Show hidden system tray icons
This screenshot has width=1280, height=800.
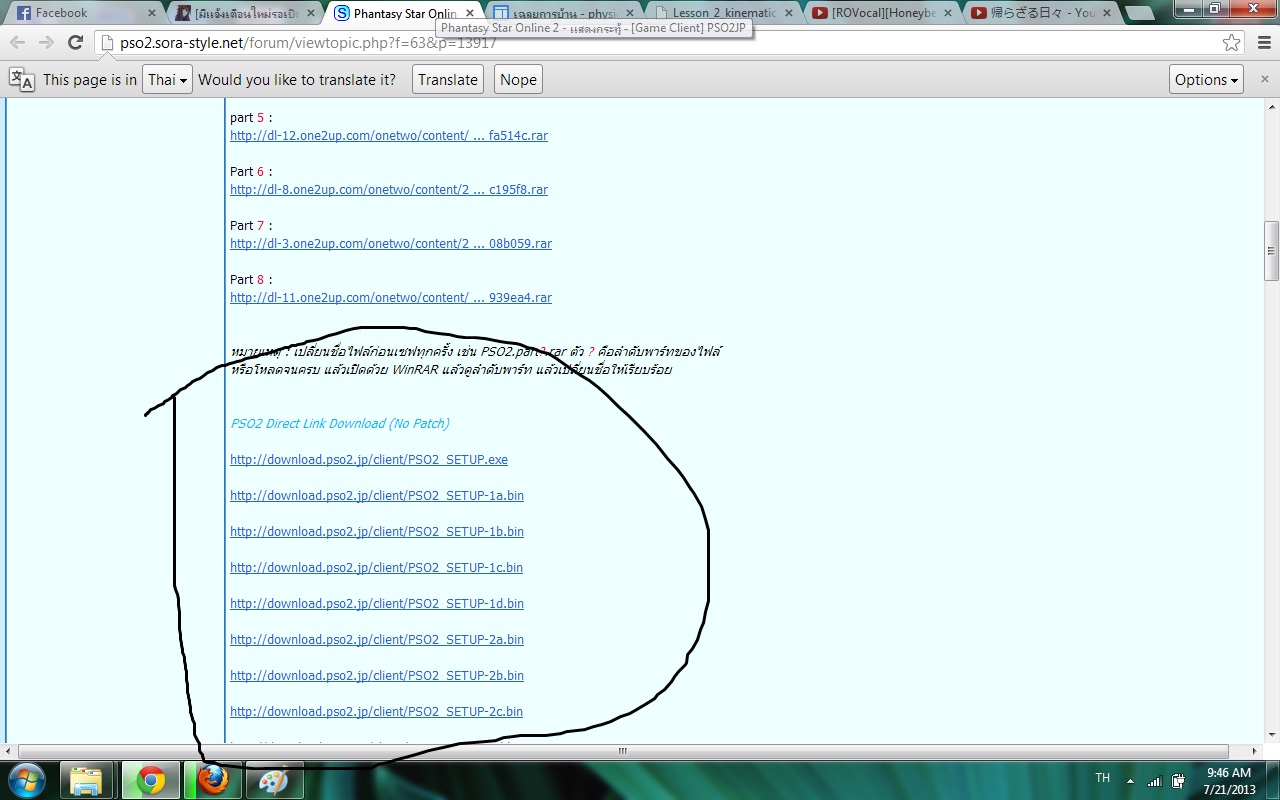point(1130,780)
